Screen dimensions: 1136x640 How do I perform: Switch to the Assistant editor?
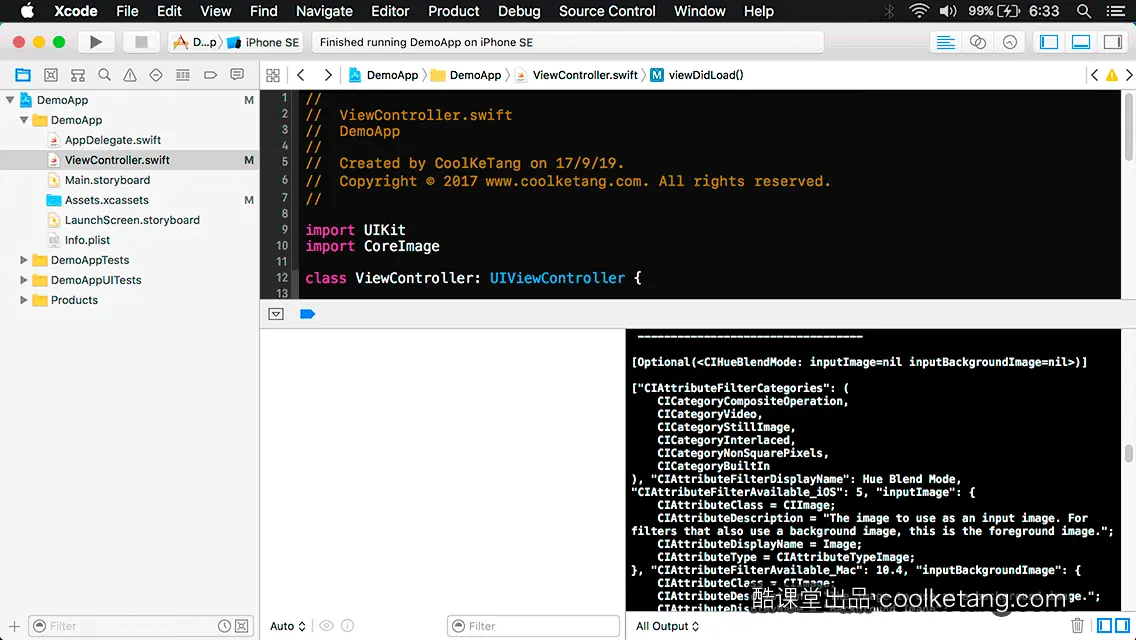coord(977,42)
